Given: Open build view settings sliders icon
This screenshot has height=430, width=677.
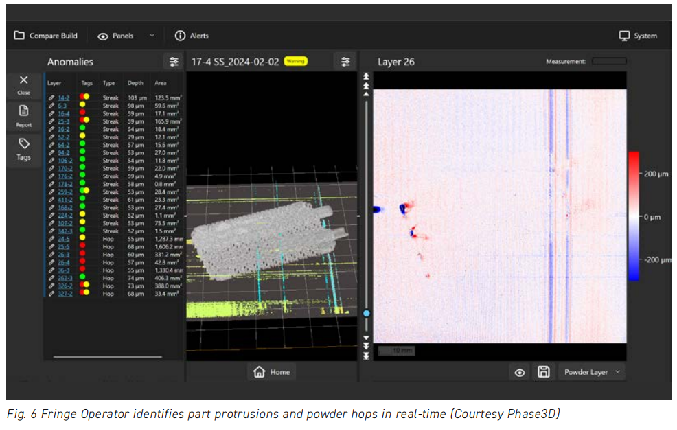Looking at the screenshot, I should (345, 62).
